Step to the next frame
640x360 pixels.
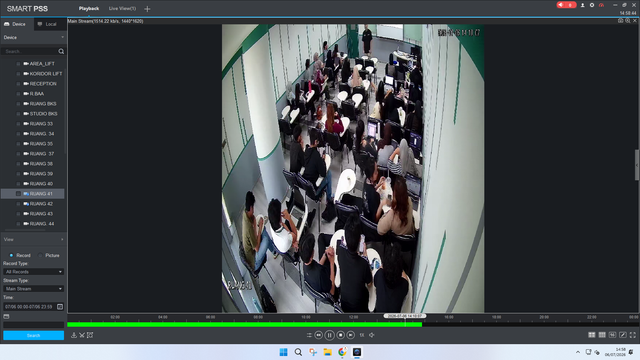(x=351, y=335)
